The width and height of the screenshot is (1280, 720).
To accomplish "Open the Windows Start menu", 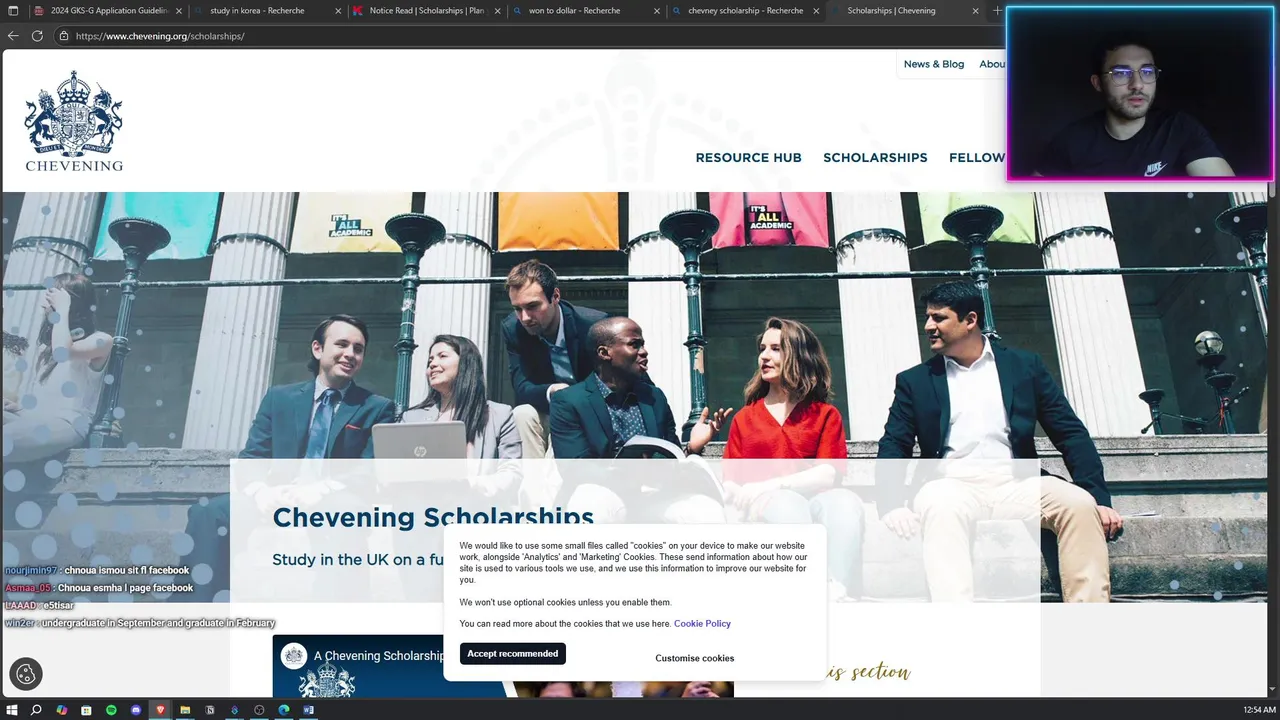I will tap(12, 710).
